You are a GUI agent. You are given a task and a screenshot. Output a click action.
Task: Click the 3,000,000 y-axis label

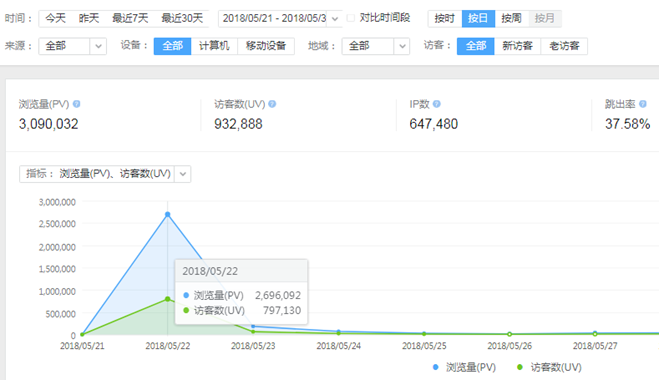coord(57,202)
